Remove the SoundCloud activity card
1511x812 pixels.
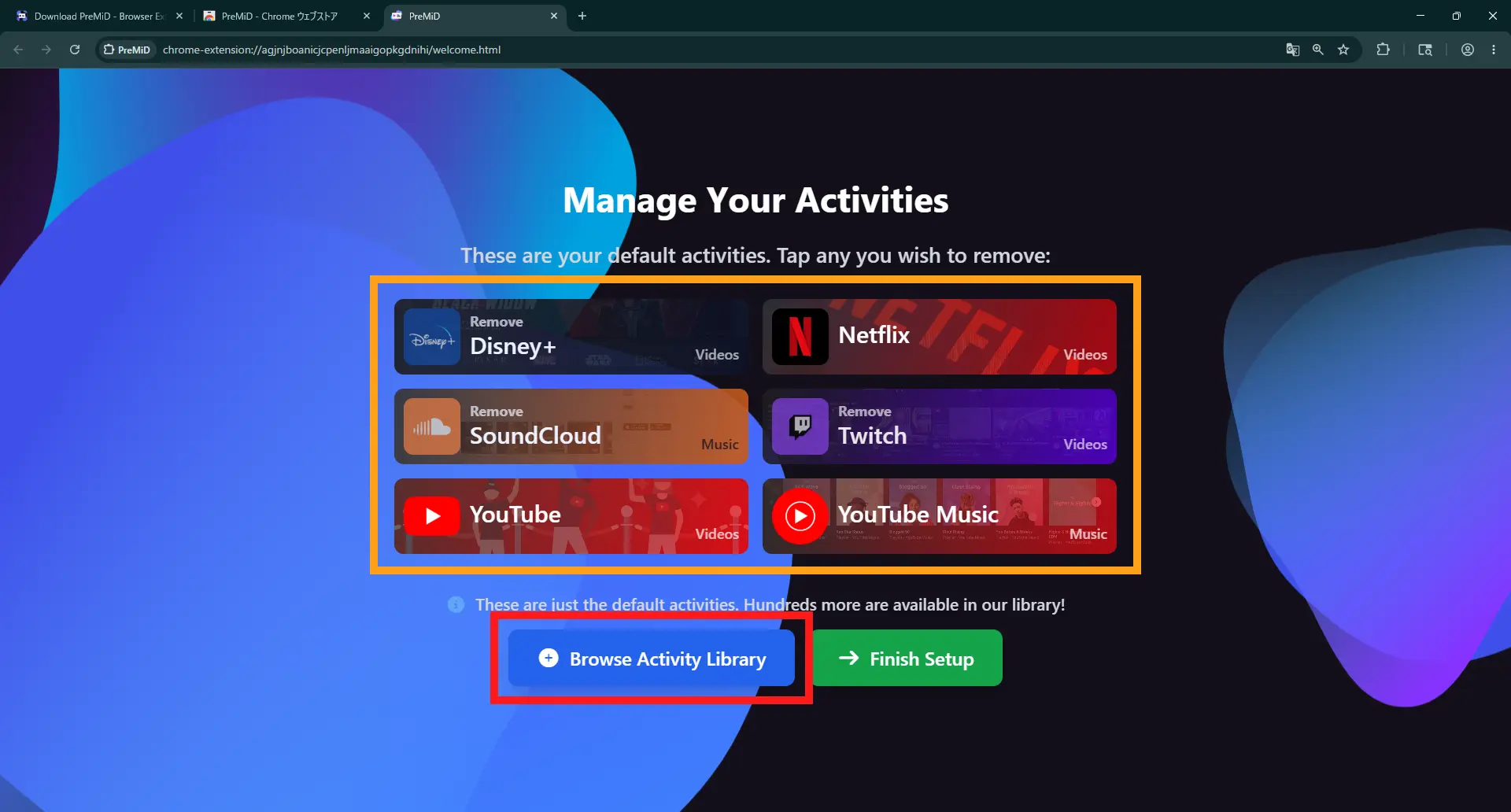[x=571, y=426]
